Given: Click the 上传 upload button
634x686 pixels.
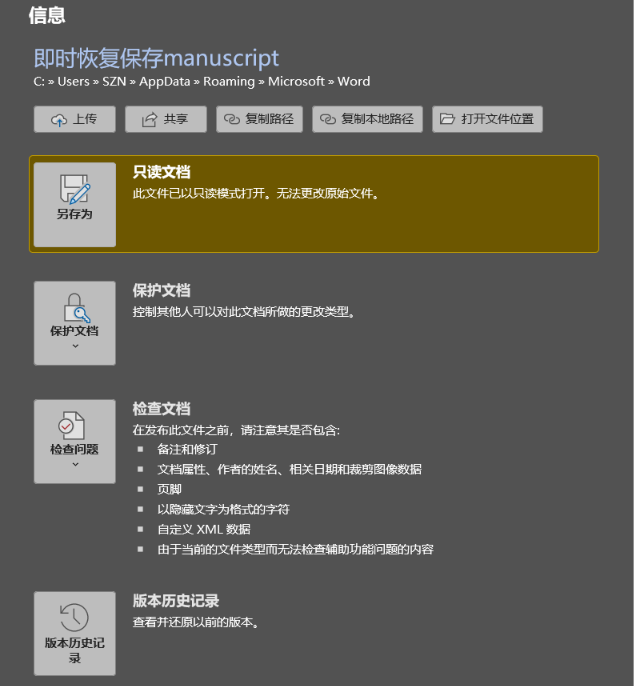Looking at the screenshot, I should 75,119.
